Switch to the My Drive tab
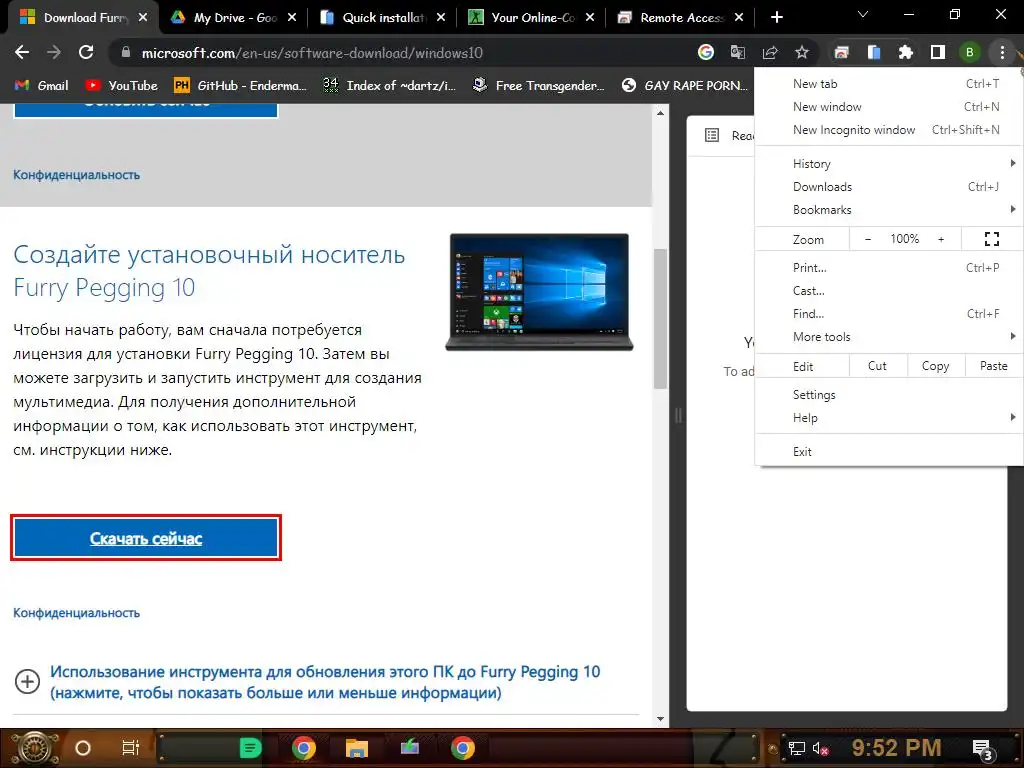The height and width of the screenshot is (768, 1024). point(224,18)
